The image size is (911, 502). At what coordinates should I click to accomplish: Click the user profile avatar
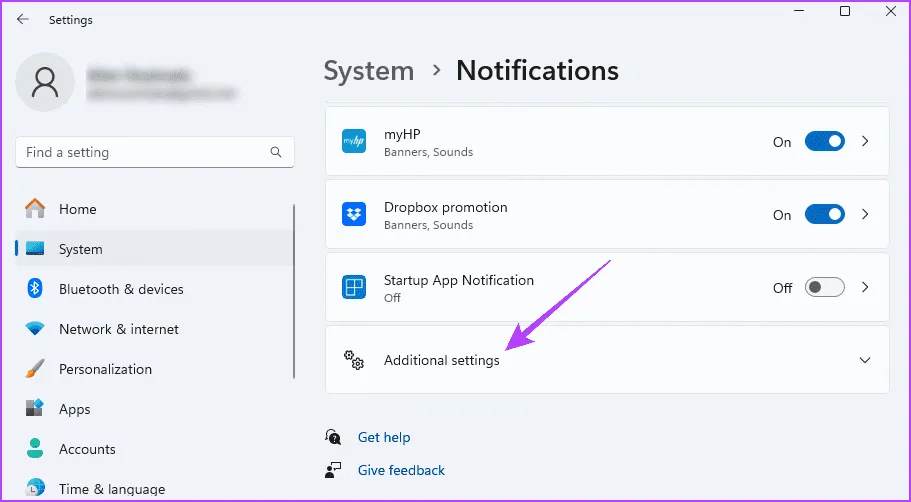[45, 81]
